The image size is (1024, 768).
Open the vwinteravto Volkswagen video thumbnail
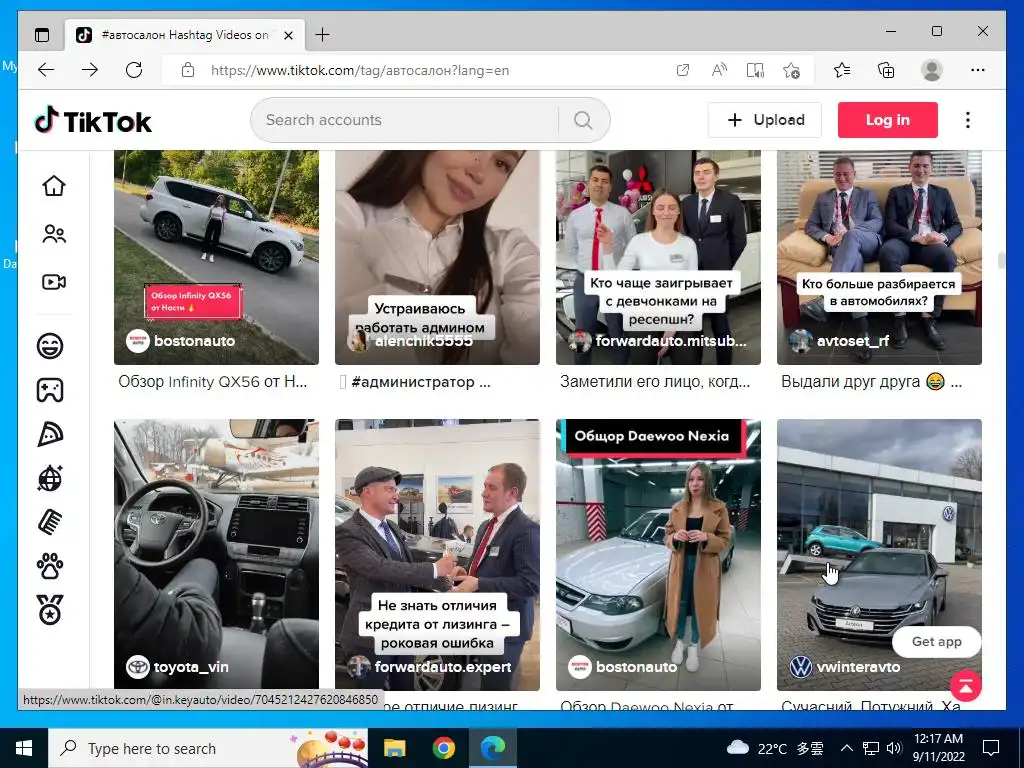tap(879, 554)
